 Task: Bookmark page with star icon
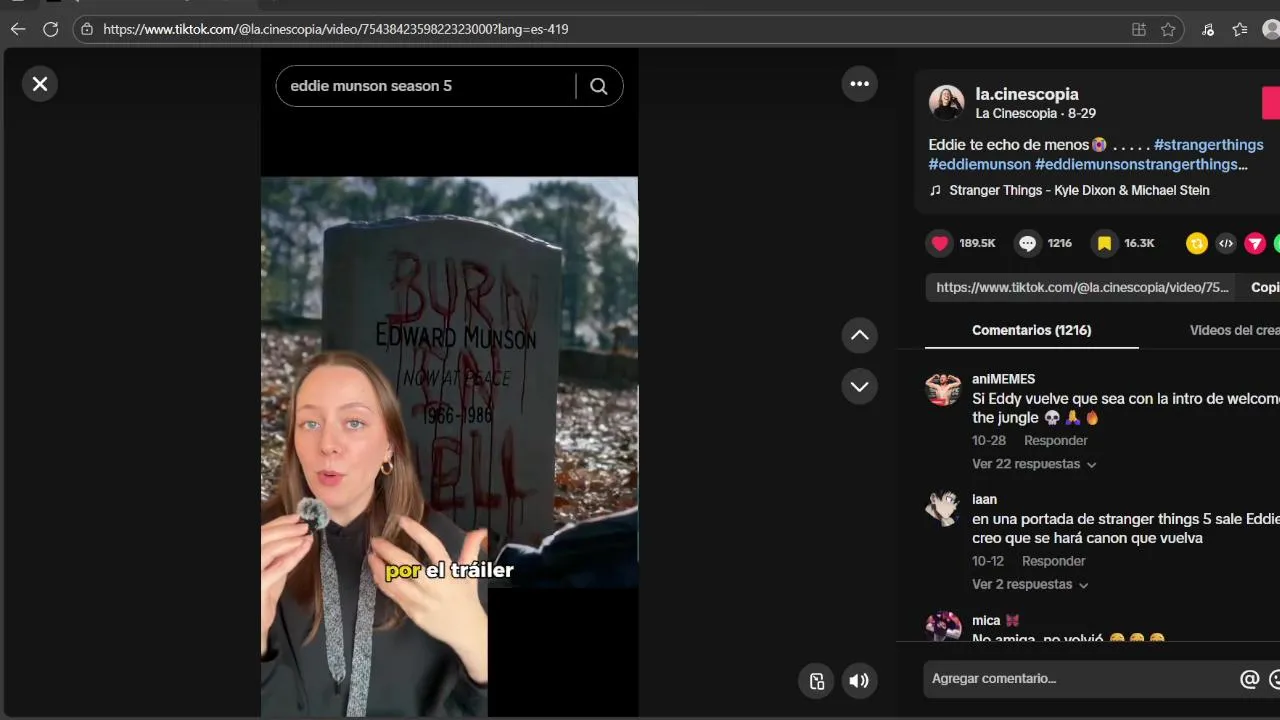1168,29
